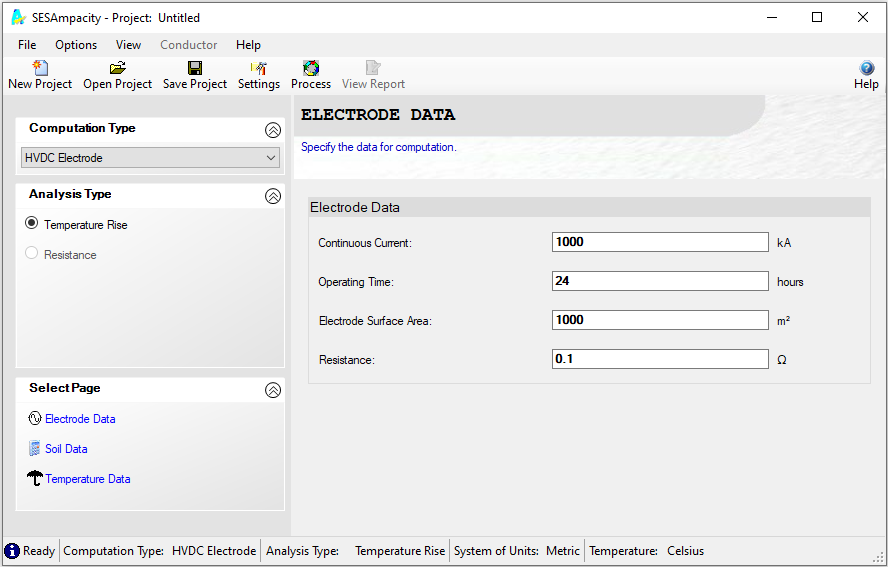890x569 pixels.
Task: Collapse the Select Page panel
Action: 273,390
